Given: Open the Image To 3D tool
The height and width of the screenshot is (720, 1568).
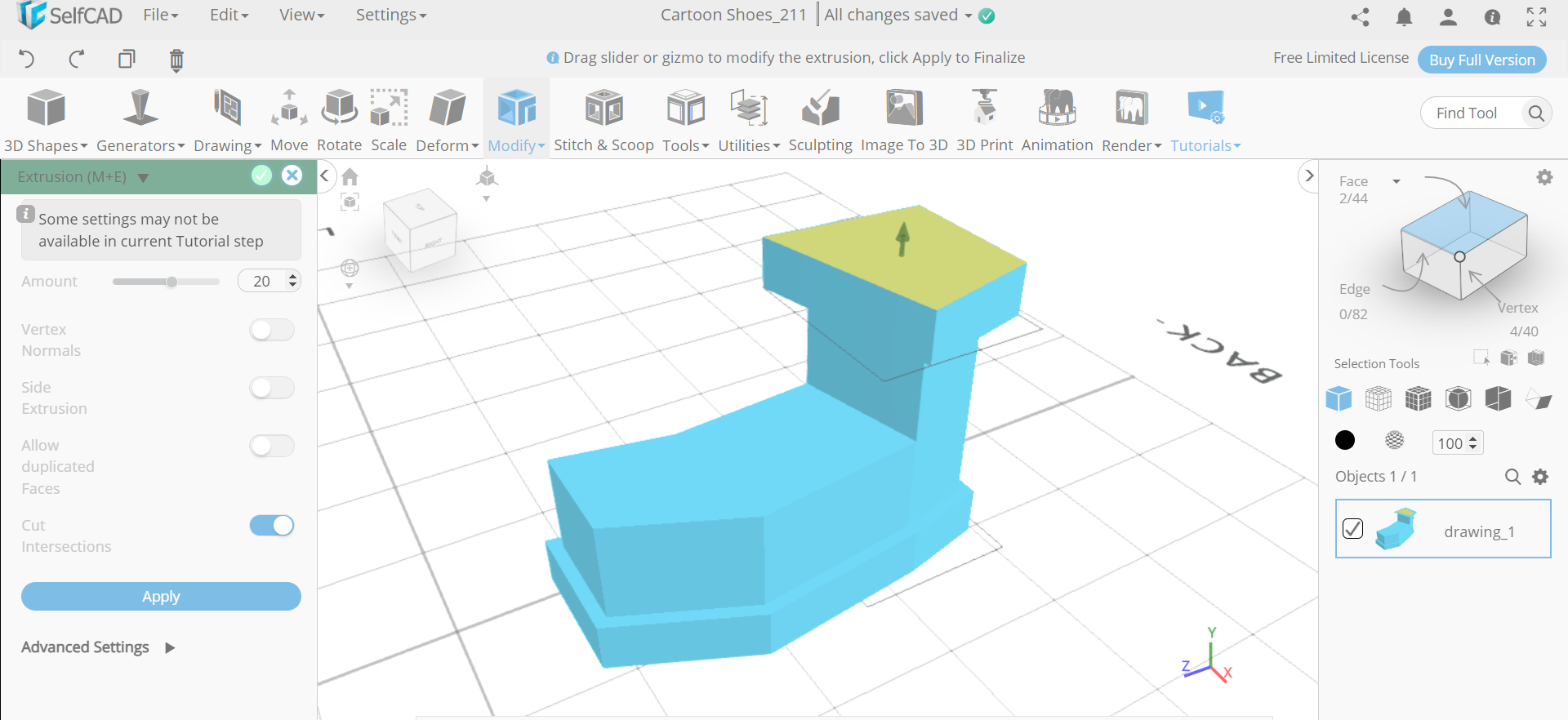Looking at the screenshot, I should [x=904, y=121].
